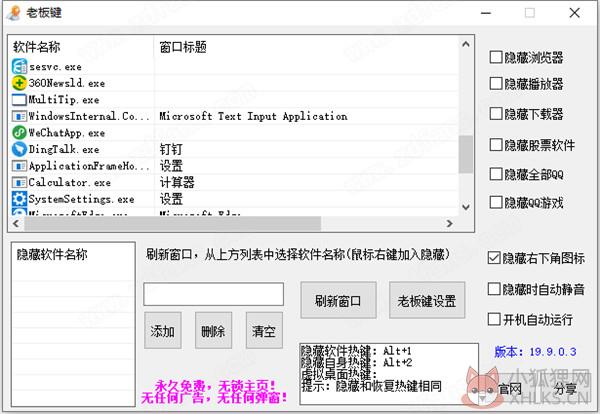Enable the 隐藏播放器 checkbox
Viewport: 600px width, 414px height.
tap(496, 83)
